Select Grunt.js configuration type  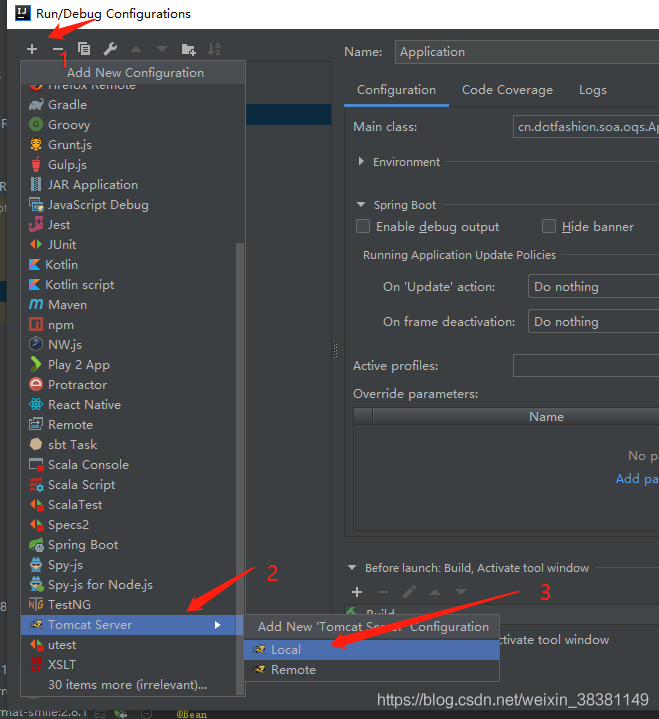click(x=133, y=145)
